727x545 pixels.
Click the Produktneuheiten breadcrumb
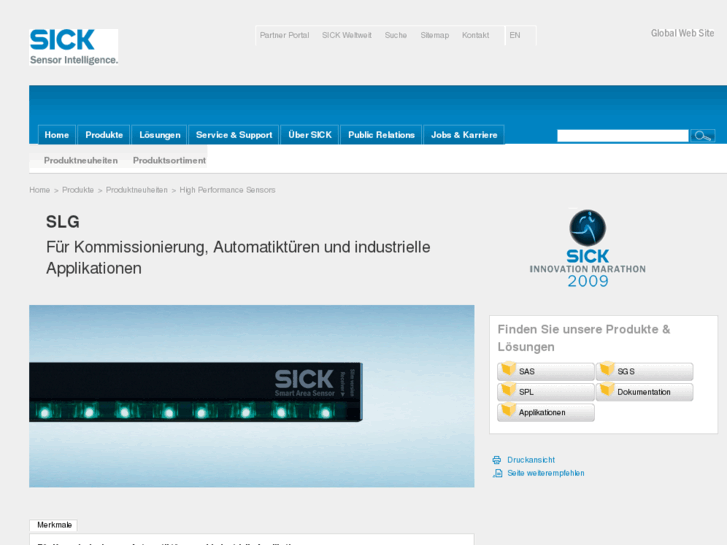137,190
